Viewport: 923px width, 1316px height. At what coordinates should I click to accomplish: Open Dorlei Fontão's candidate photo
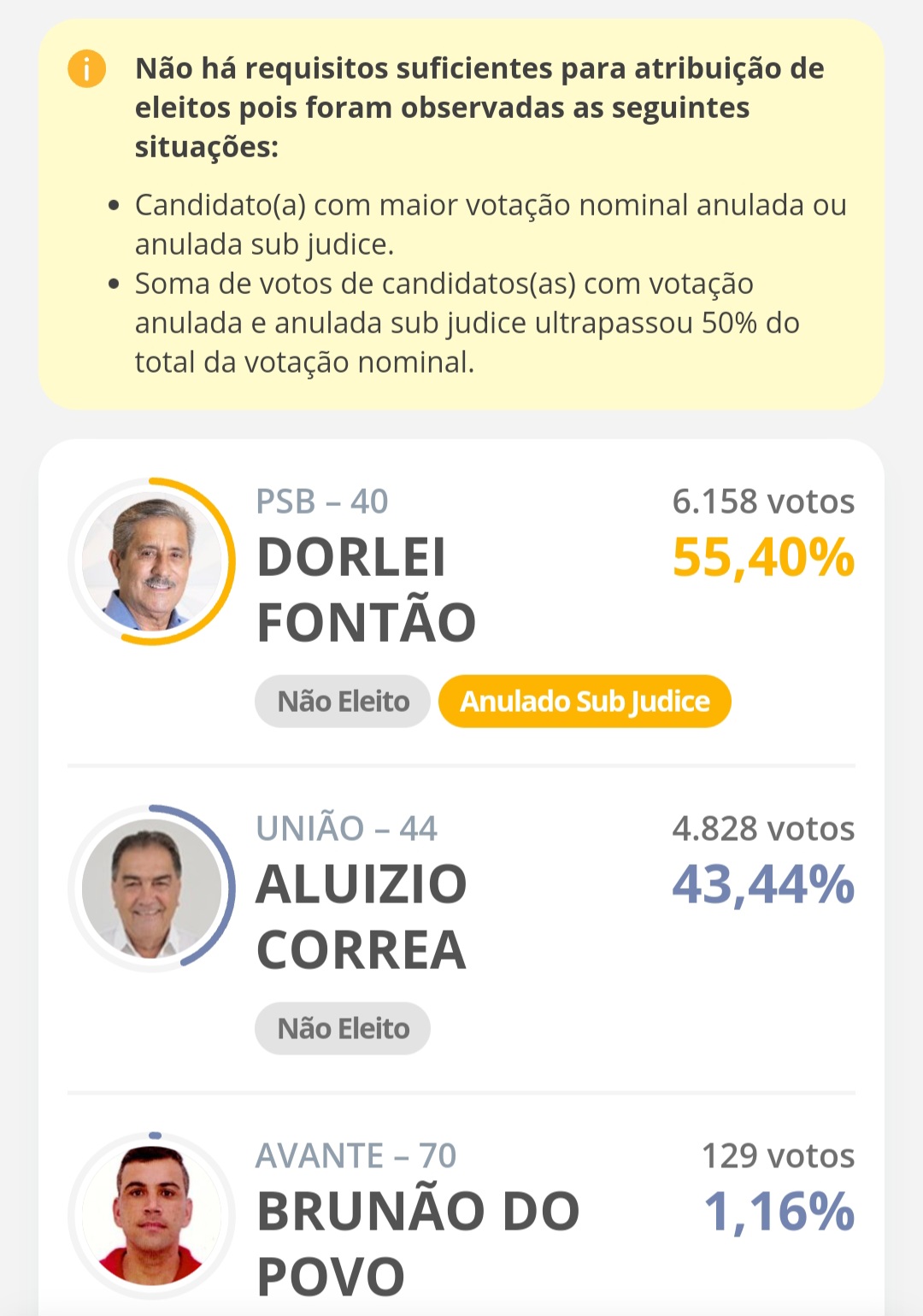pos(151,561)
